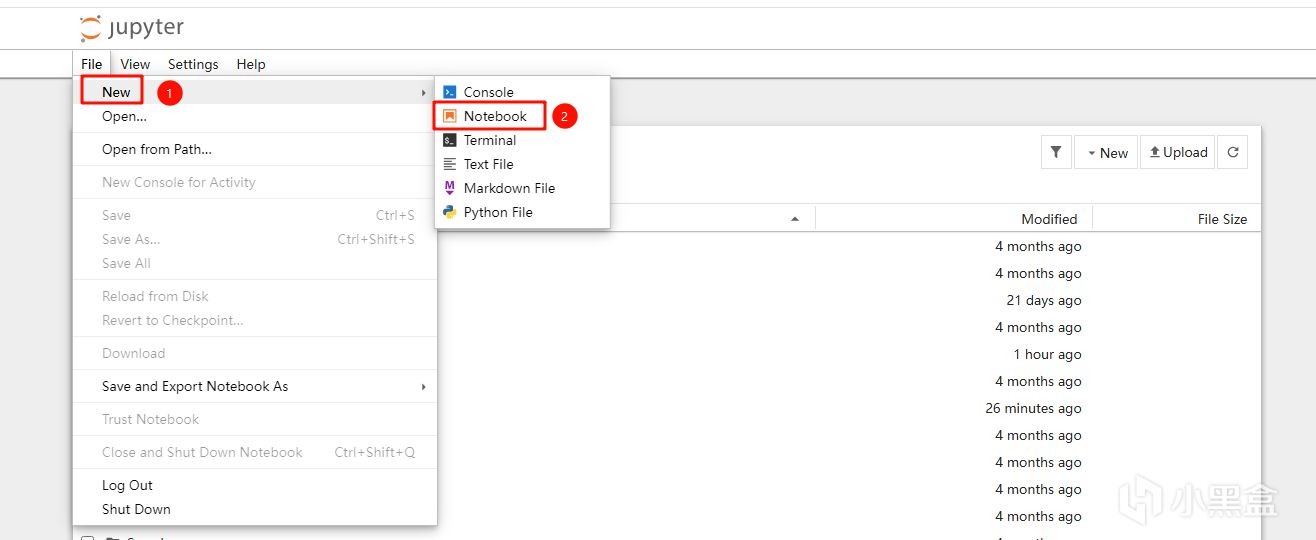The height and width of the screenshot is (540, 1316).
Task: Click the Terminal icon in submenu
Action: 450,140
